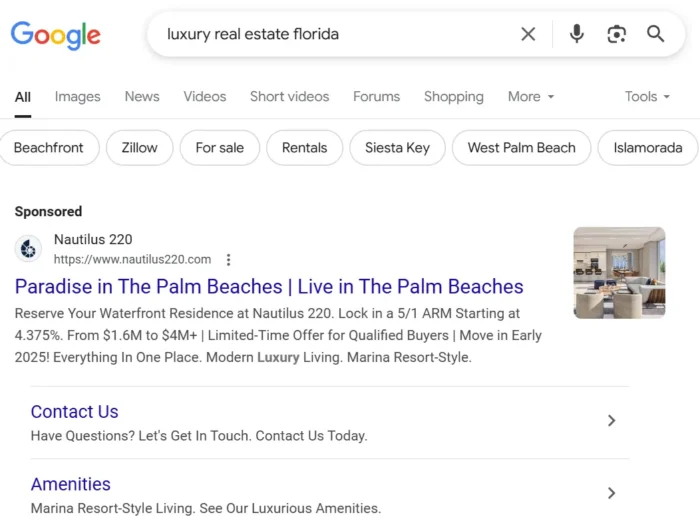Open the Amenities sitelink
Viewport: 700px width, 521px height.
[71, 484]
